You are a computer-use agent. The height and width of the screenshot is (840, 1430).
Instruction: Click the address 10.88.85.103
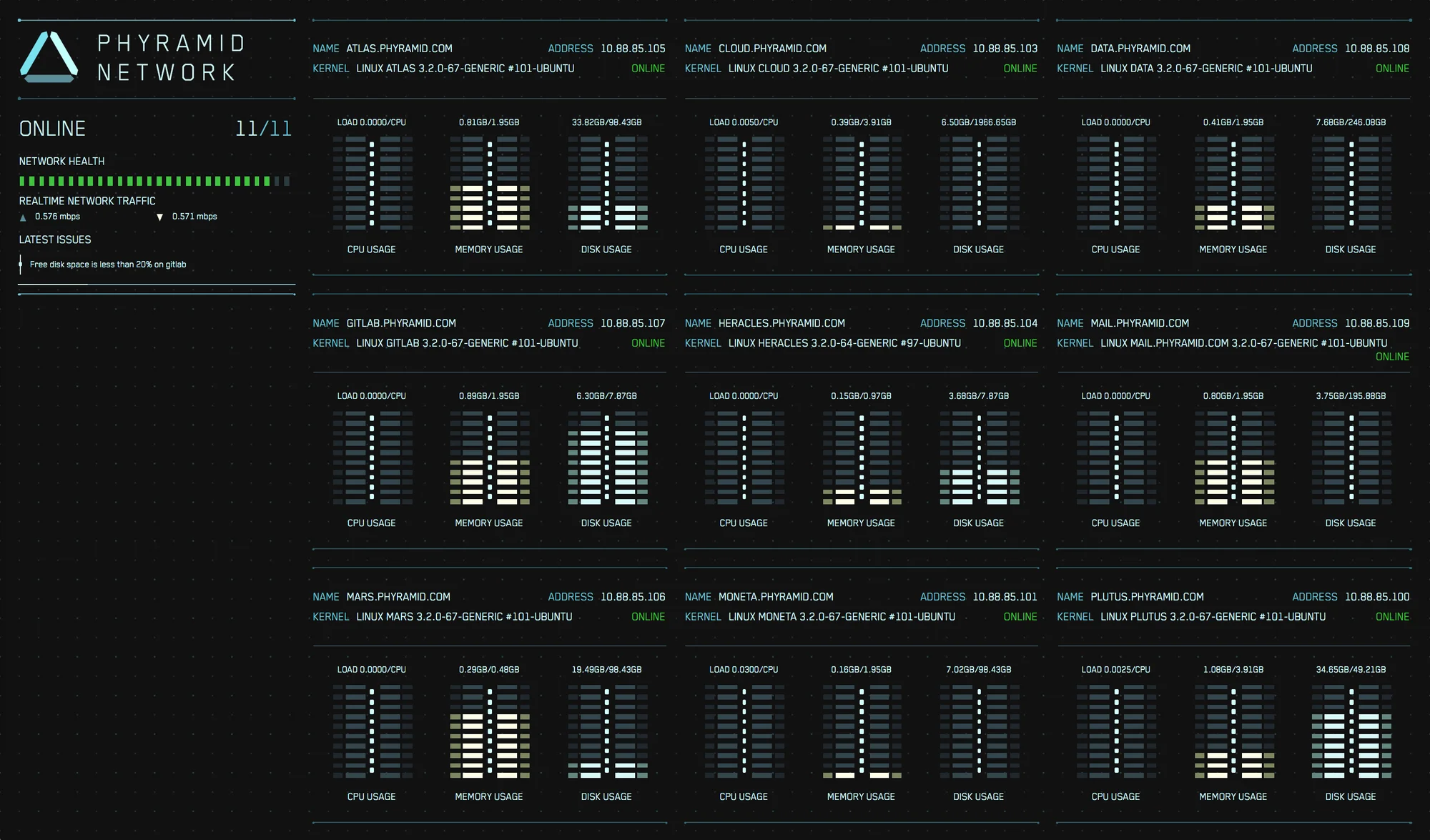pos(1005,49)
